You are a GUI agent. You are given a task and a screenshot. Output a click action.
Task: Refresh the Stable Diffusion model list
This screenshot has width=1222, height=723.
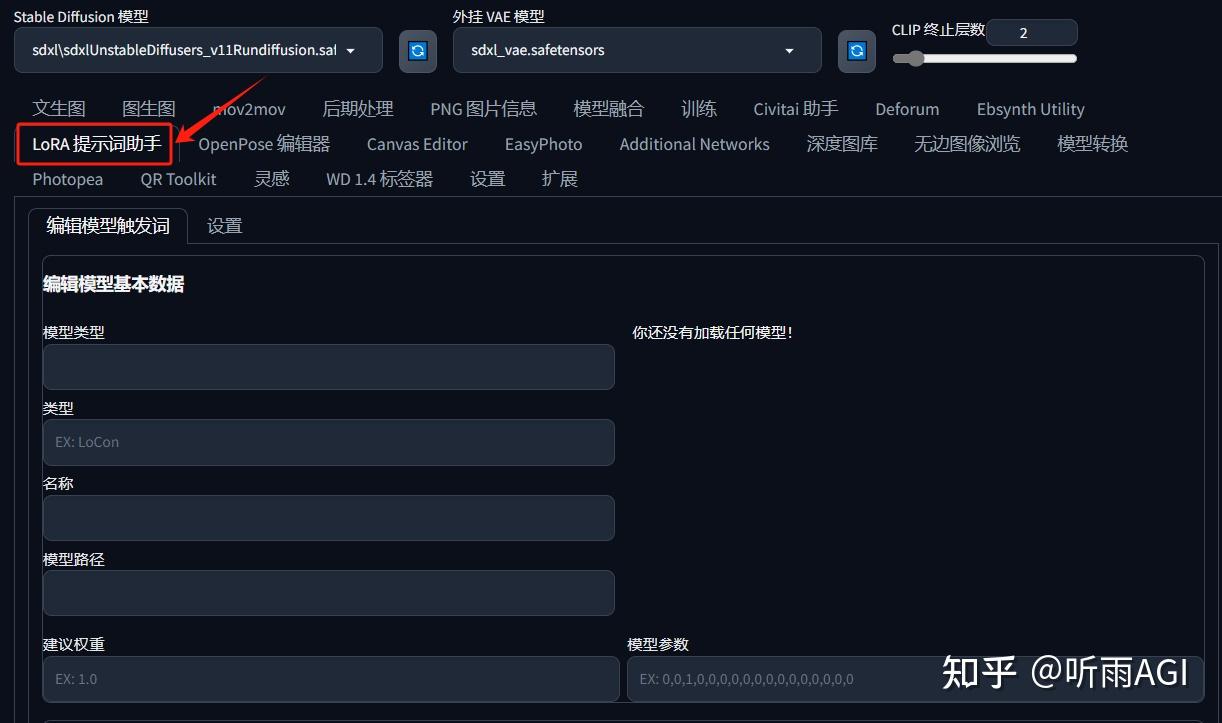(x=417, y=50)
